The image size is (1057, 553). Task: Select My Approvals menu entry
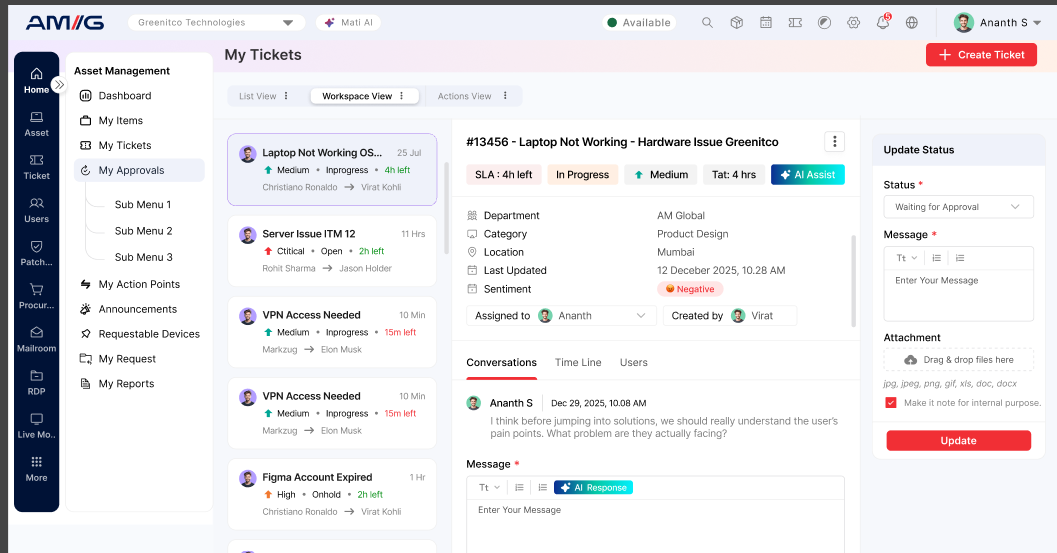pyautogui.click(x=139, y=170)
